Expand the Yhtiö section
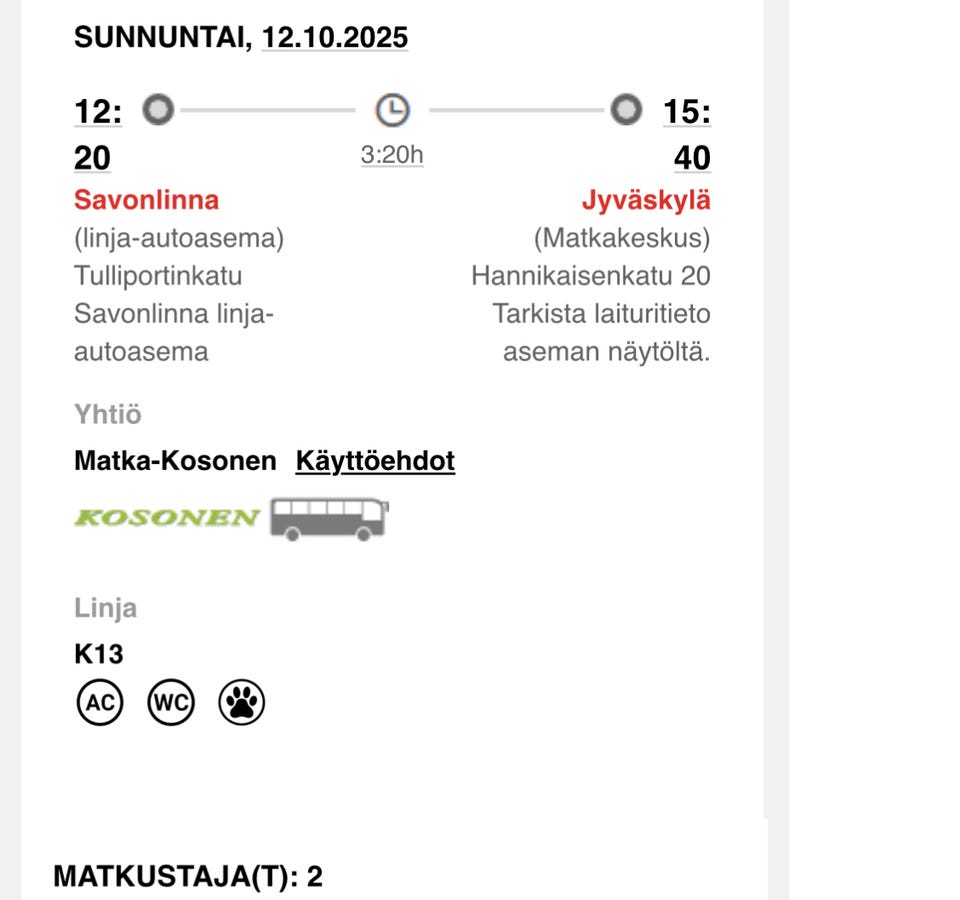The width and height of the screenshot is (960, 900). click(x=106, y=414)
